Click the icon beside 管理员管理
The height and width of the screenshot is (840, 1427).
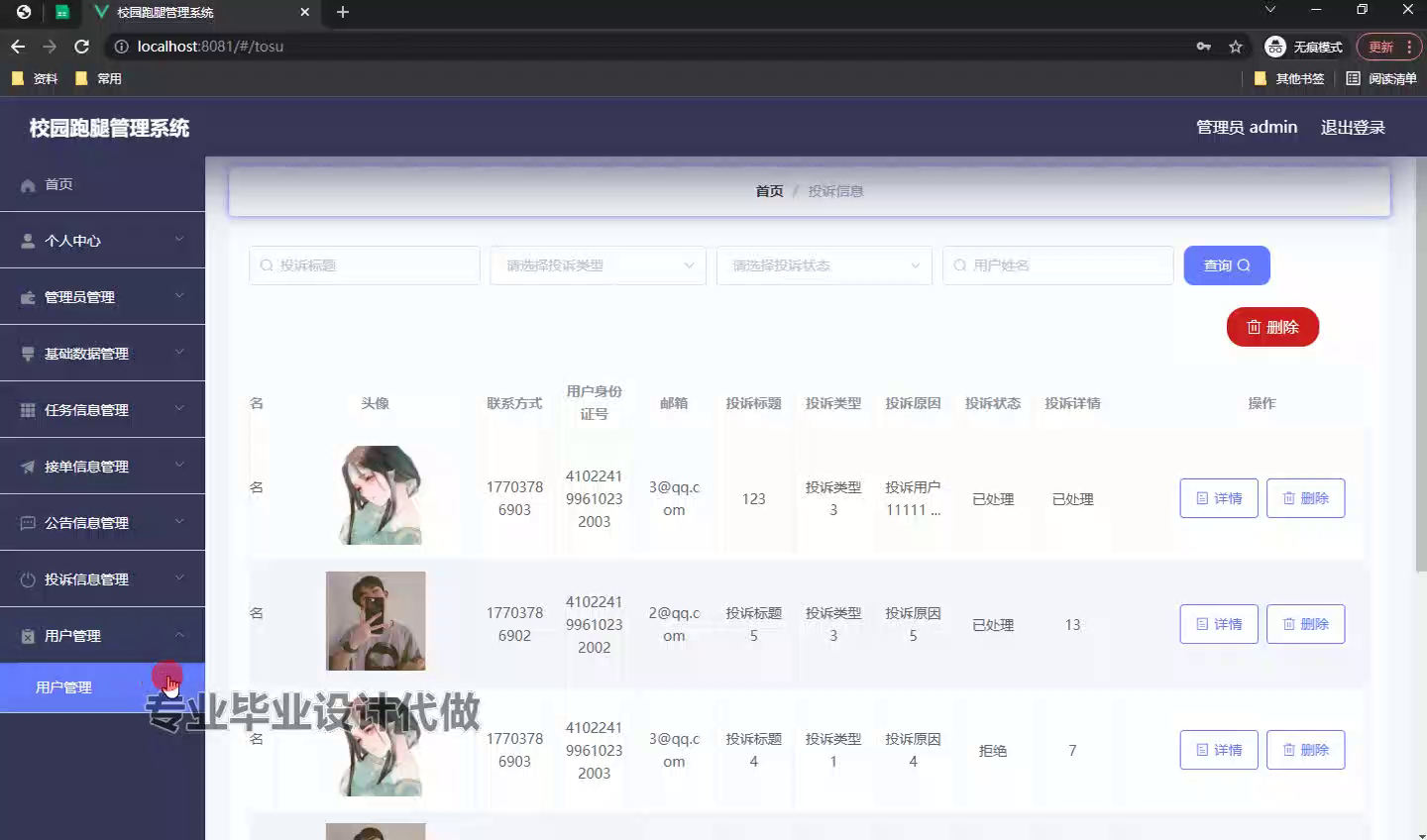coord(28,297)
